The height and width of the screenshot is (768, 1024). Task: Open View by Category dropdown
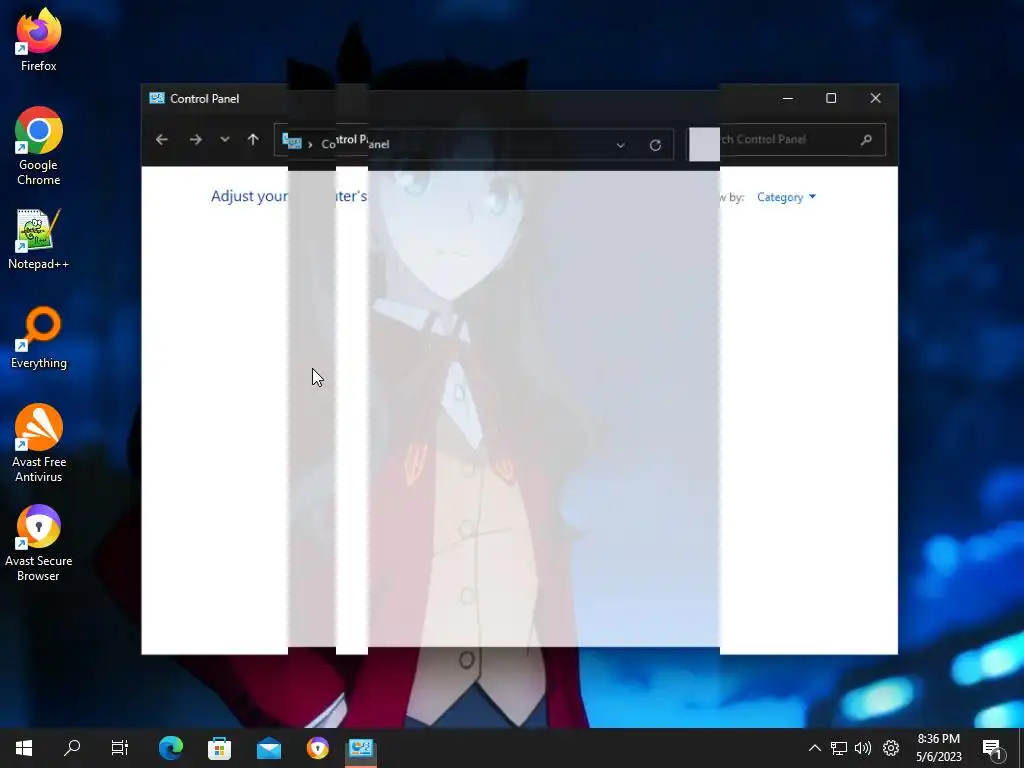tap(786, 197)
